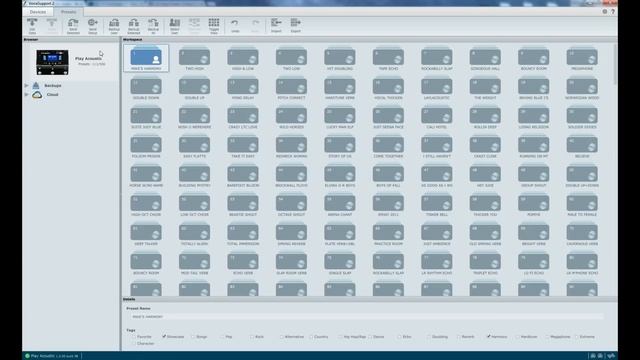
Task: Switch to the Presets tab
Action: coord(69,12)
